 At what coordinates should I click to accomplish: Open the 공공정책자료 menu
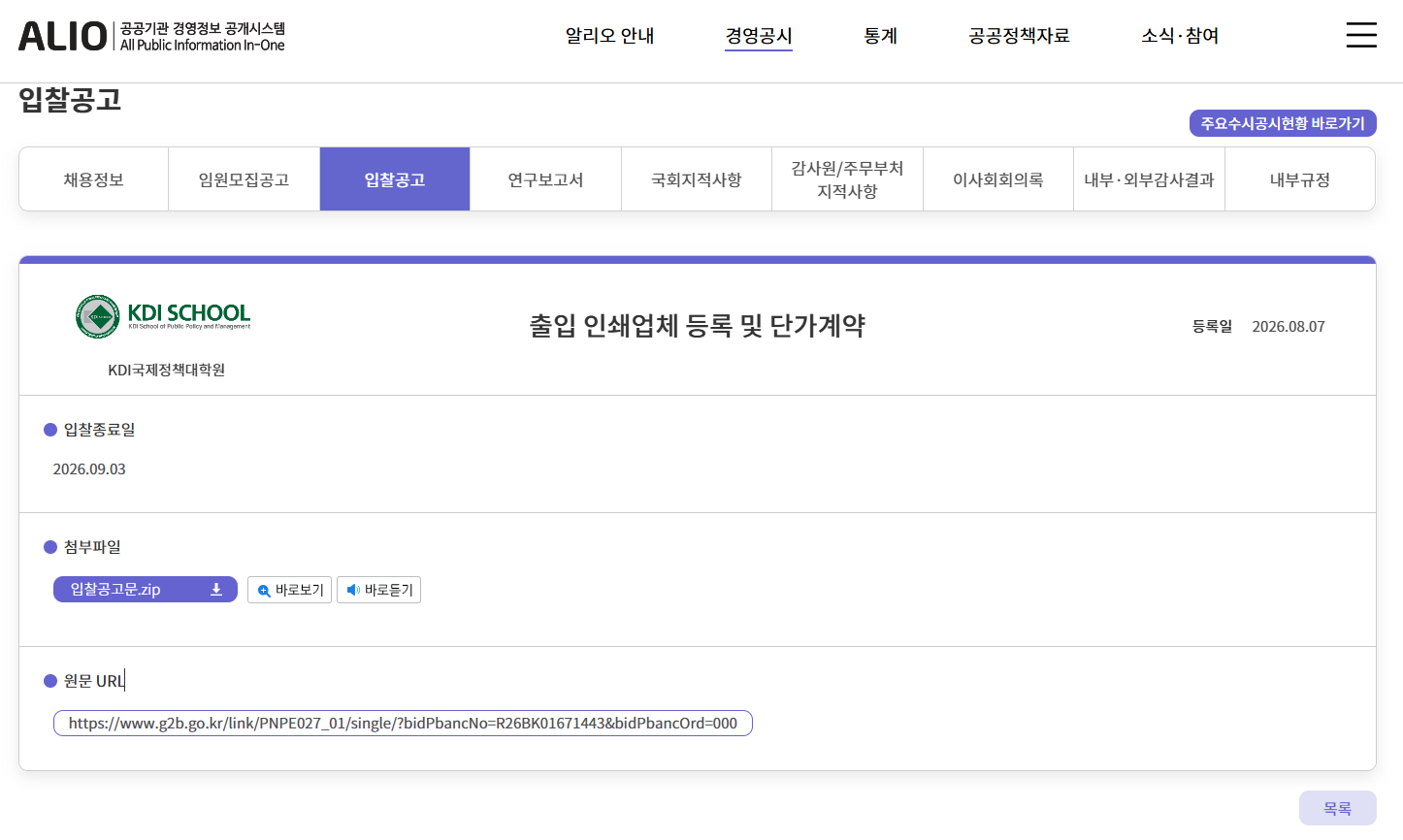1019,36
